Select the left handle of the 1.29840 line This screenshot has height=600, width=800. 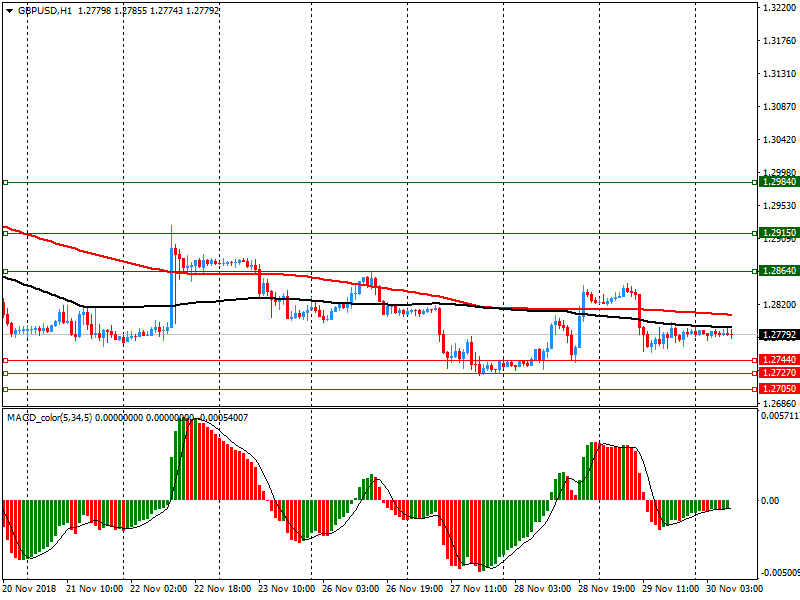tap(5, 183)
